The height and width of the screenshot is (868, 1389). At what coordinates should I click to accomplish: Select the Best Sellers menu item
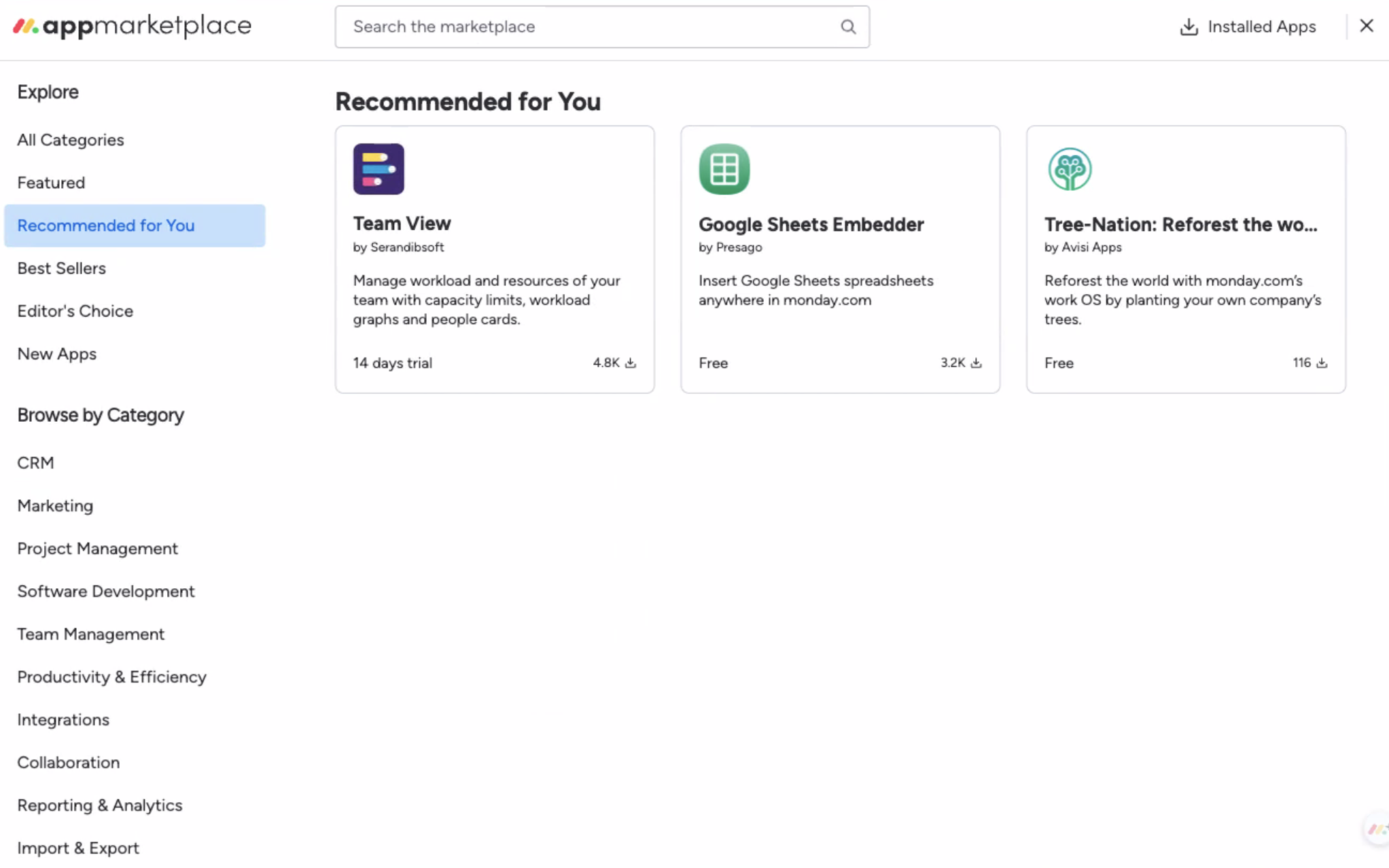(x=62, y=268)
